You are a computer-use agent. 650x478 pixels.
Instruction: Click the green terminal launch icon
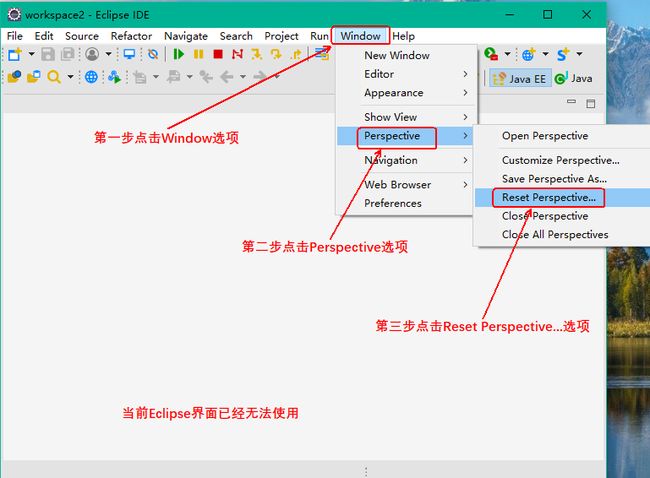click(491, 54)
